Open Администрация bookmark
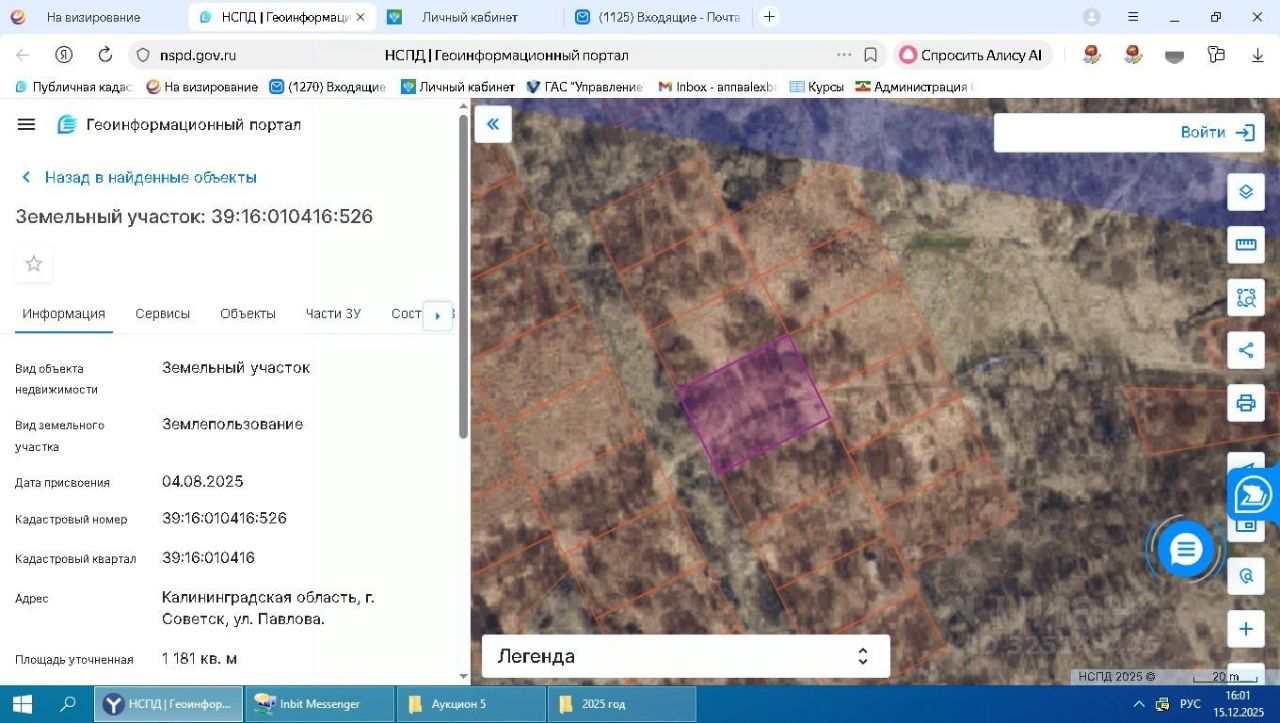The height and width of the screenshot is (723, 1280). point(913,87)
